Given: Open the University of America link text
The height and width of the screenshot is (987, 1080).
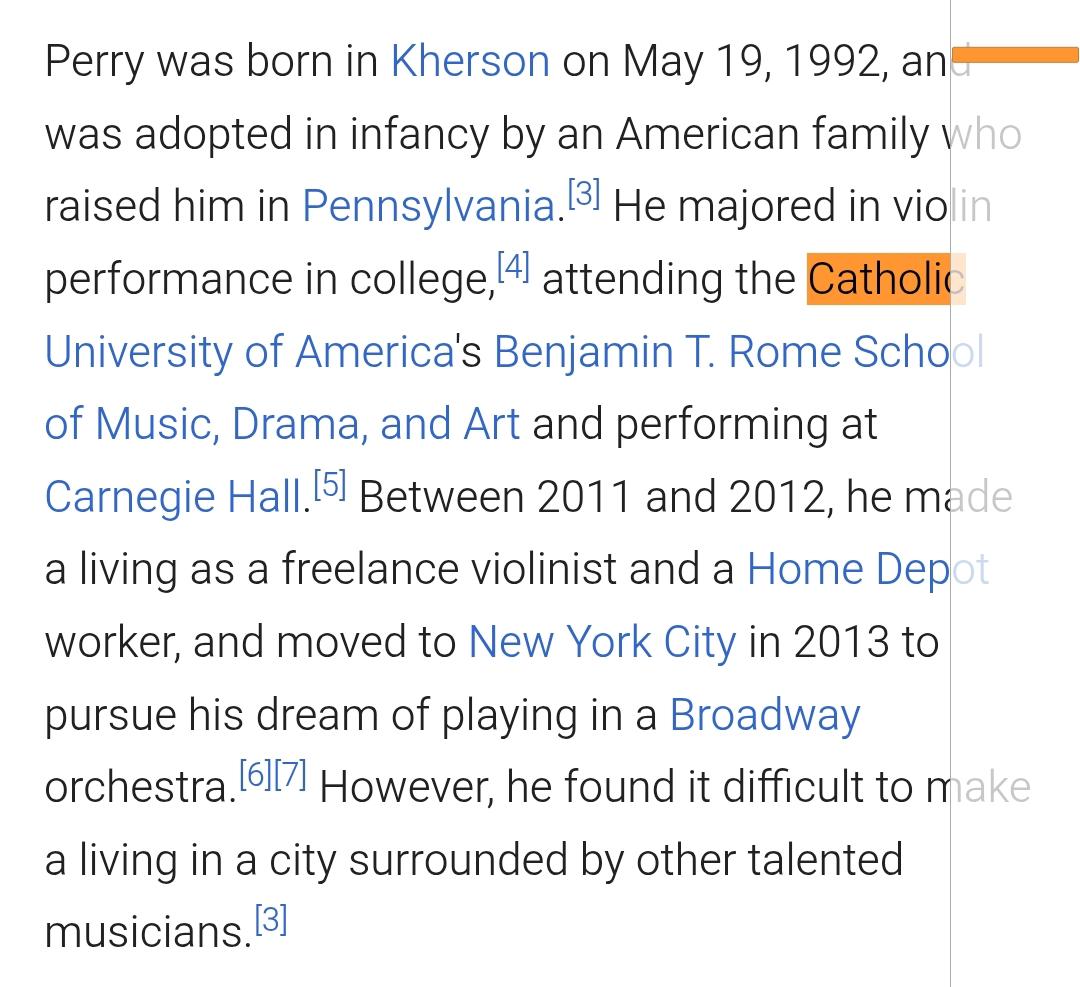Looking at the screenshot, I should tap(249, 352).
